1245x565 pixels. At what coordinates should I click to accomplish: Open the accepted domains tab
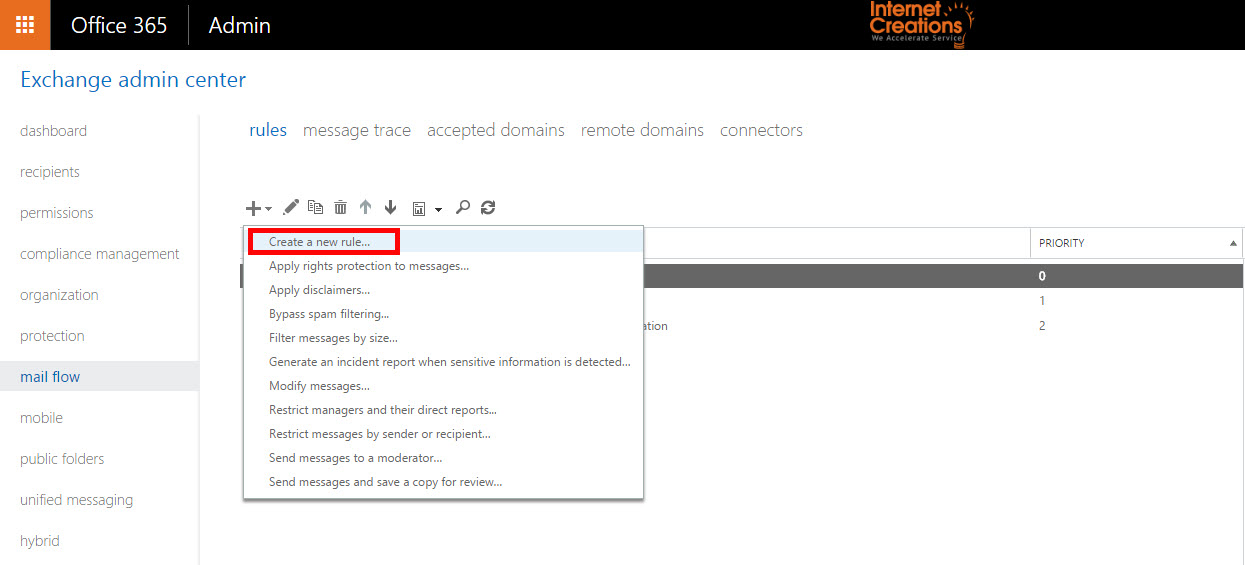496,130
